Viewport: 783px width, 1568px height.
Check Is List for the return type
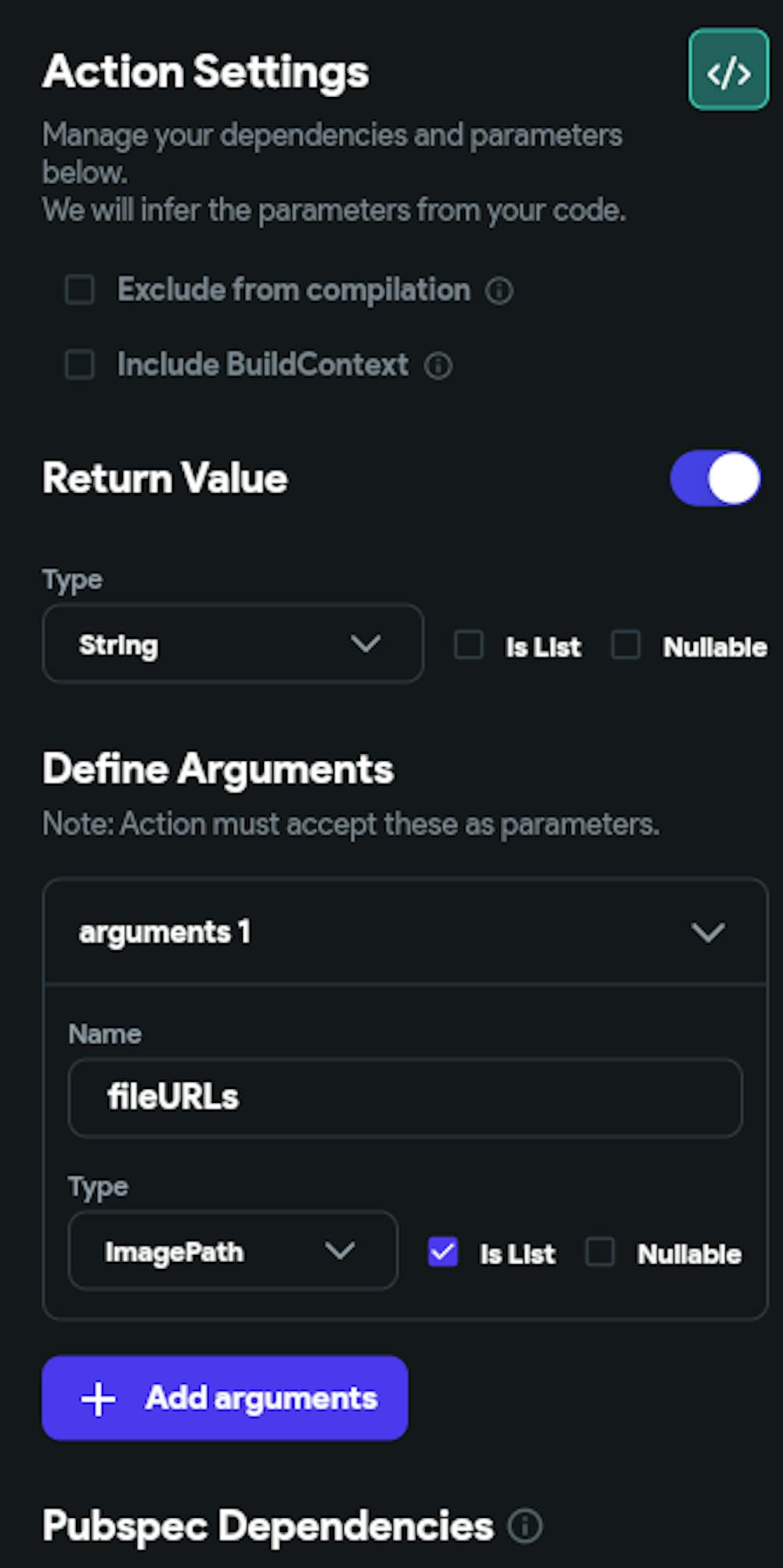pos(469,645)
